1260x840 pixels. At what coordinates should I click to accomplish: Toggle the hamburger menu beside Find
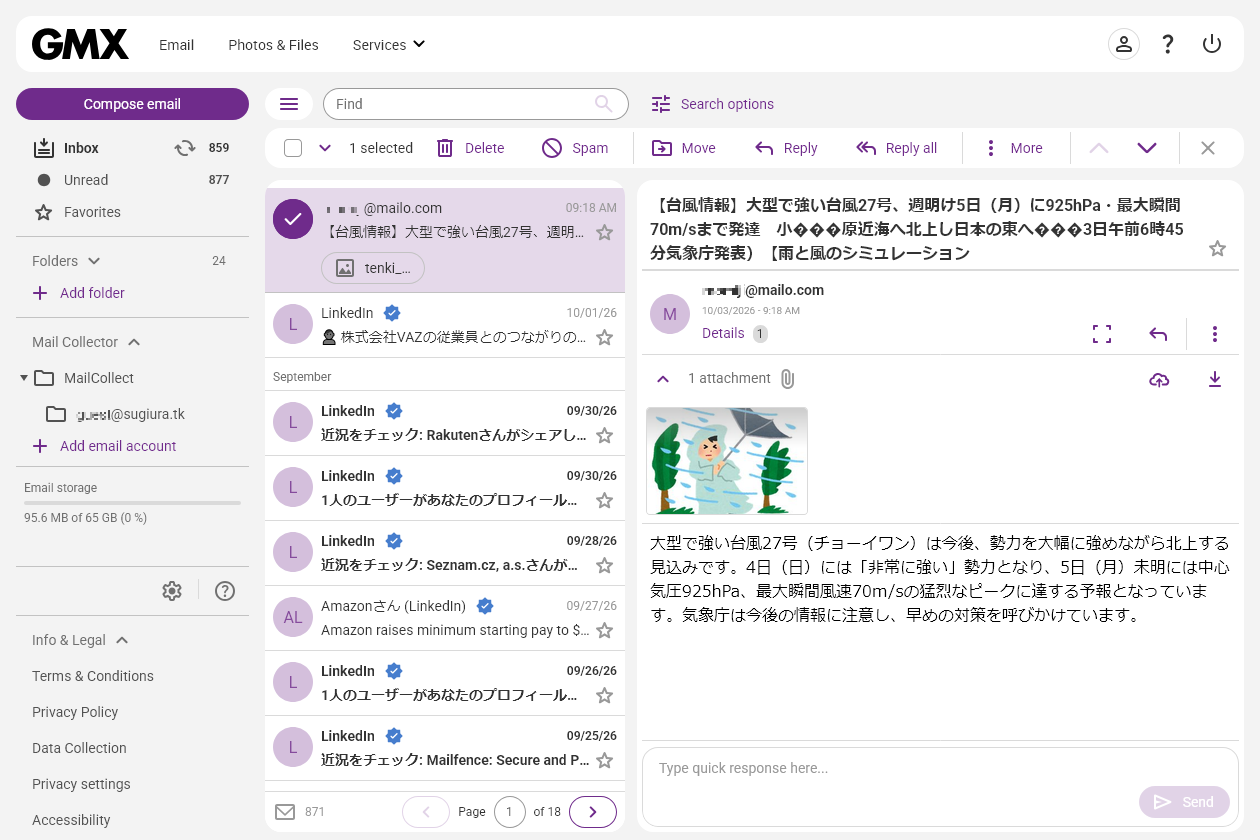(x=289, y=104)
